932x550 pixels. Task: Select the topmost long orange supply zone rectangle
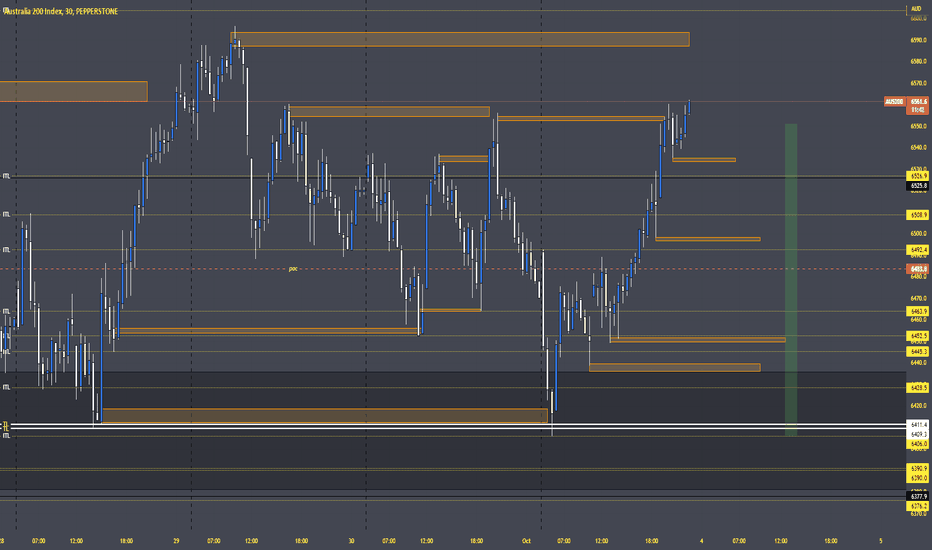pos(460,39)
